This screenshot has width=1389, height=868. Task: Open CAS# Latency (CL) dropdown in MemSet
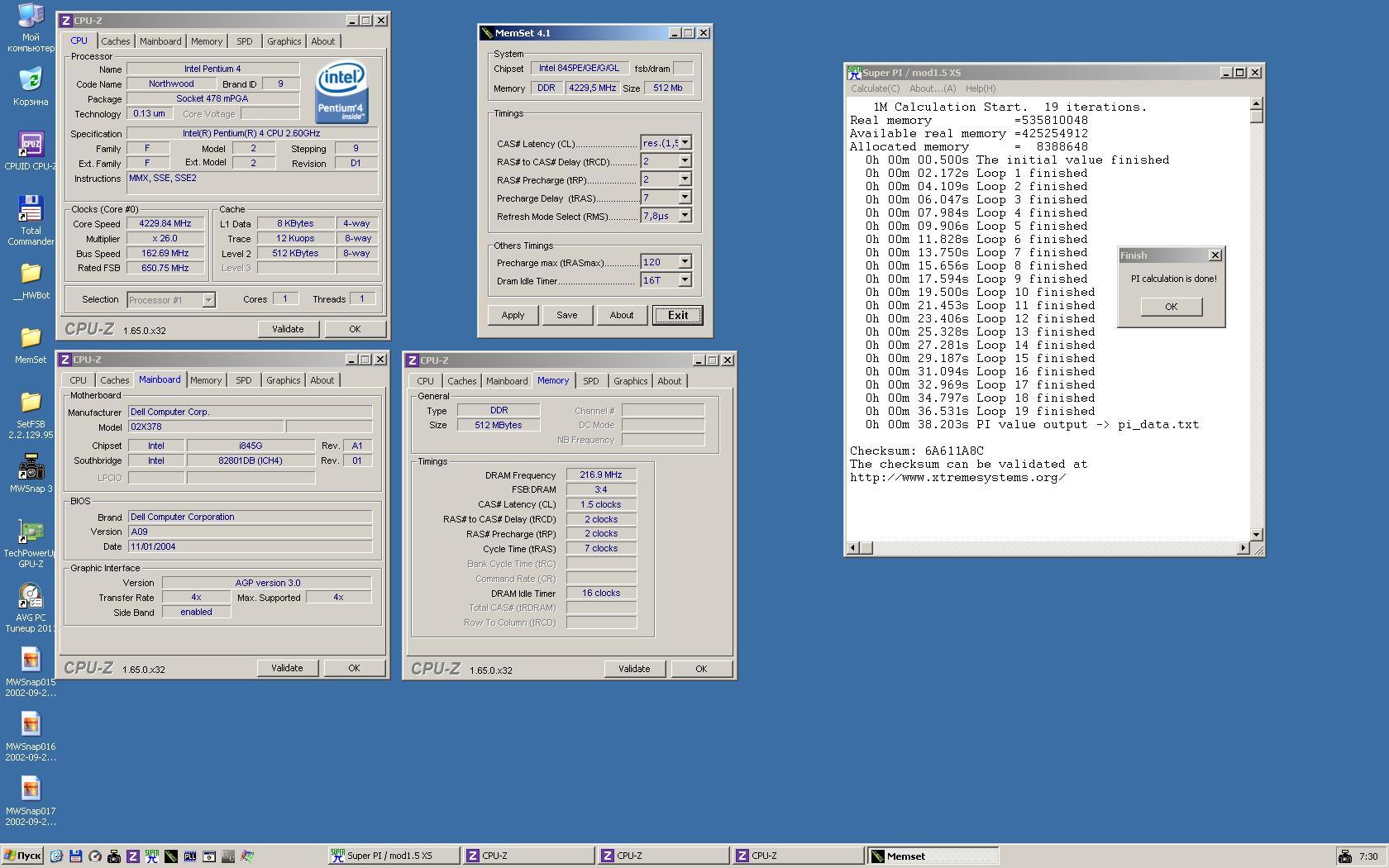685,143
